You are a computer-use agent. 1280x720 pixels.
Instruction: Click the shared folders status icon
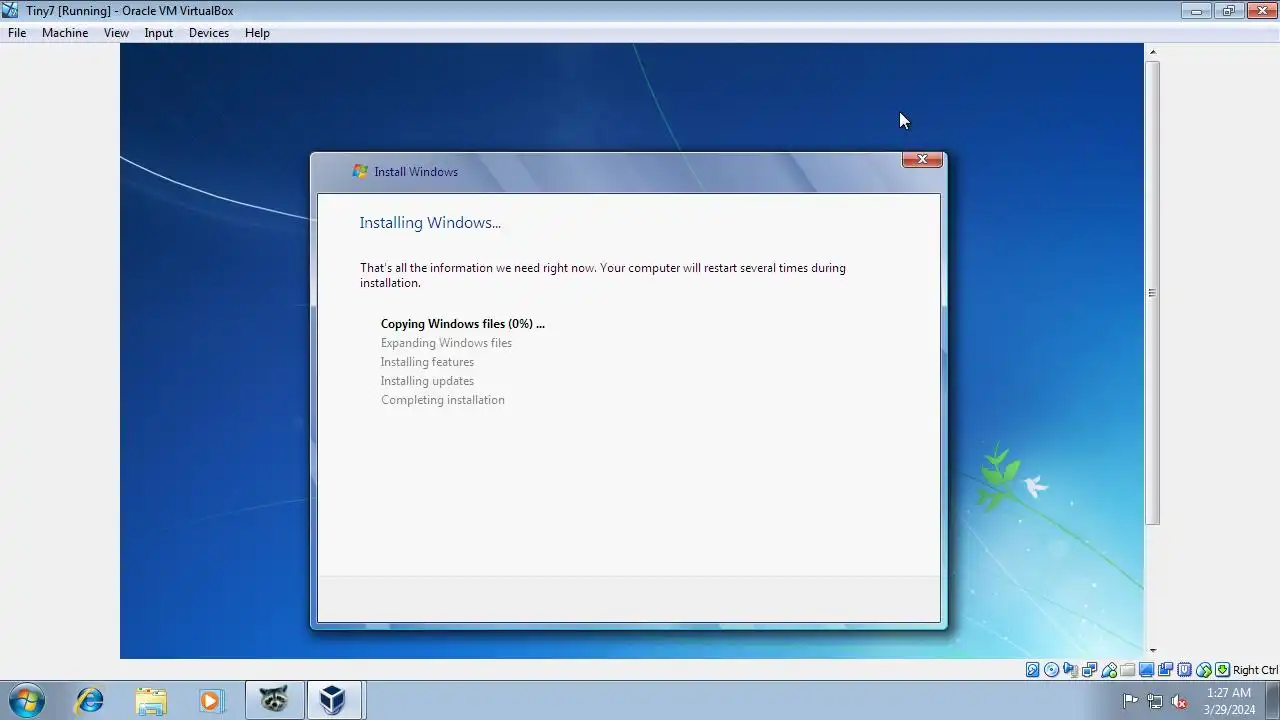point(1128,670)
